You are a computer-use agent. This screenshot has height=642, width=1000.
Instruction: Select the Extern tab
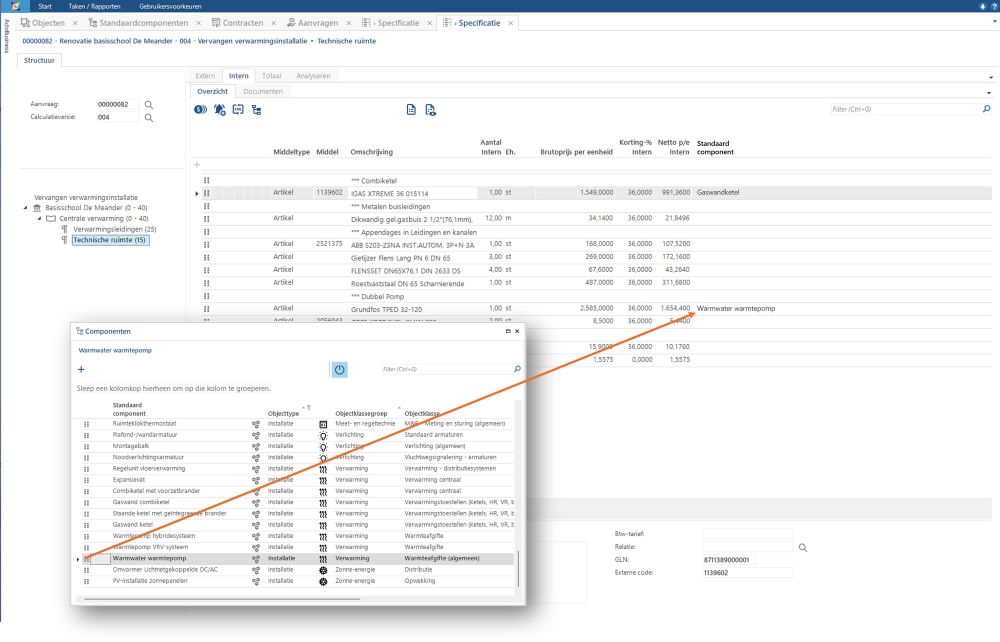click(x=205, y=76)
